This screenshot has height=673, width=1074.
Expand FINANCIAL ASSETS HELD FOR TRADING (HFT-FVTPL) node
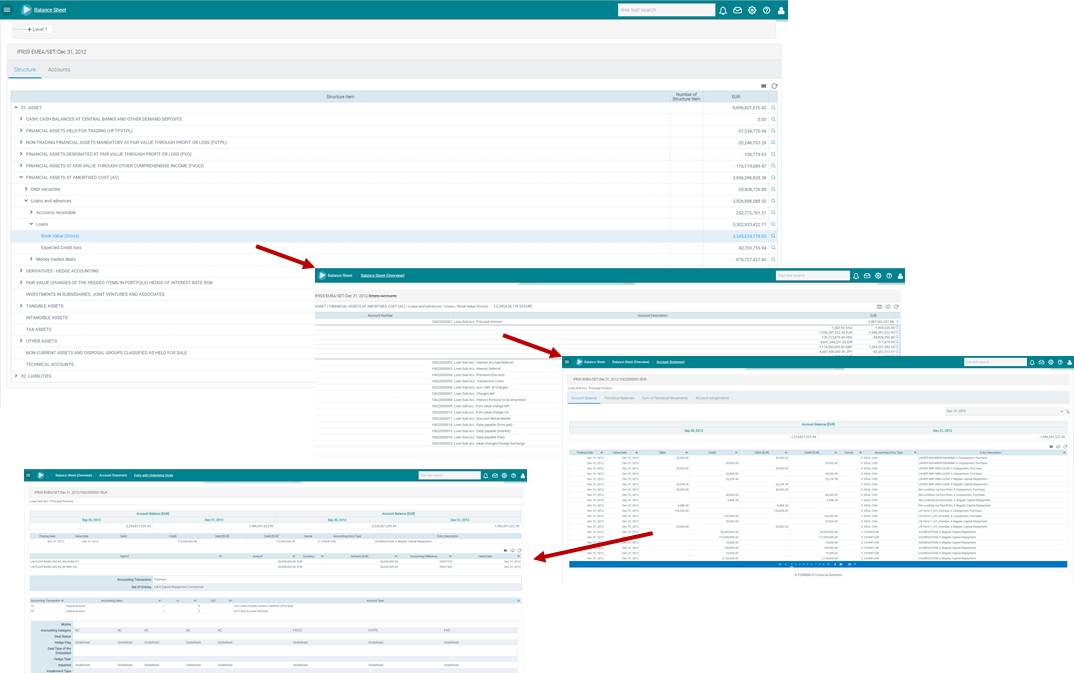pos(21,131)
